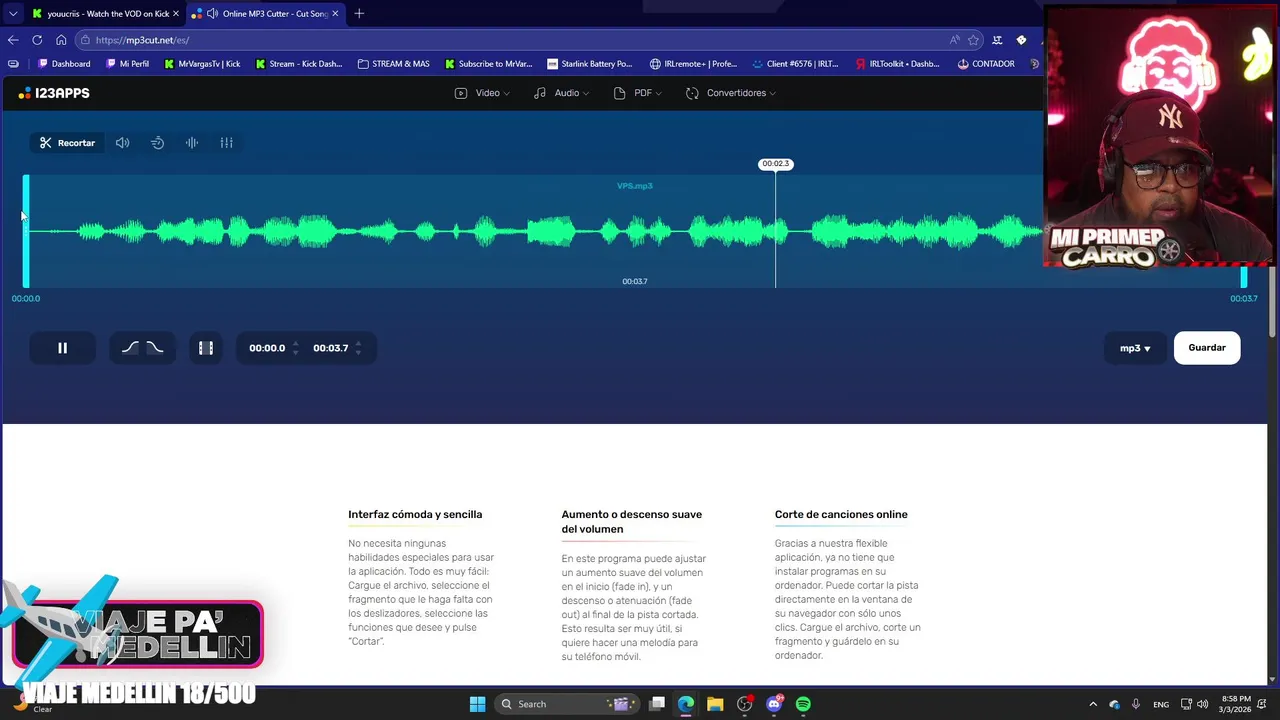The height and width of the screenshot is (720, 1280).
Task: Toggle fade out effect
Action: [x=155, y=348]
